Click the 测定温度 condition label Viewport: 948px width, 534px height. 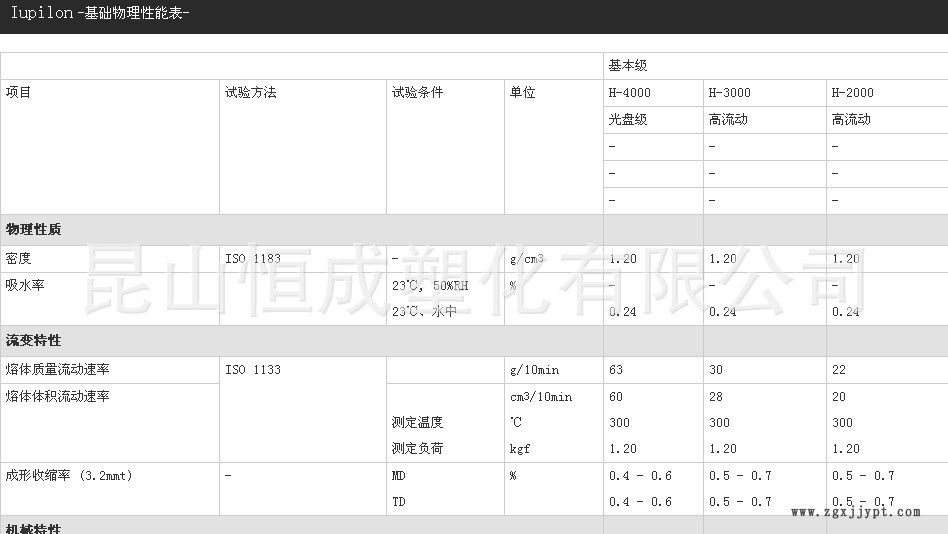(x=417, y=422)
